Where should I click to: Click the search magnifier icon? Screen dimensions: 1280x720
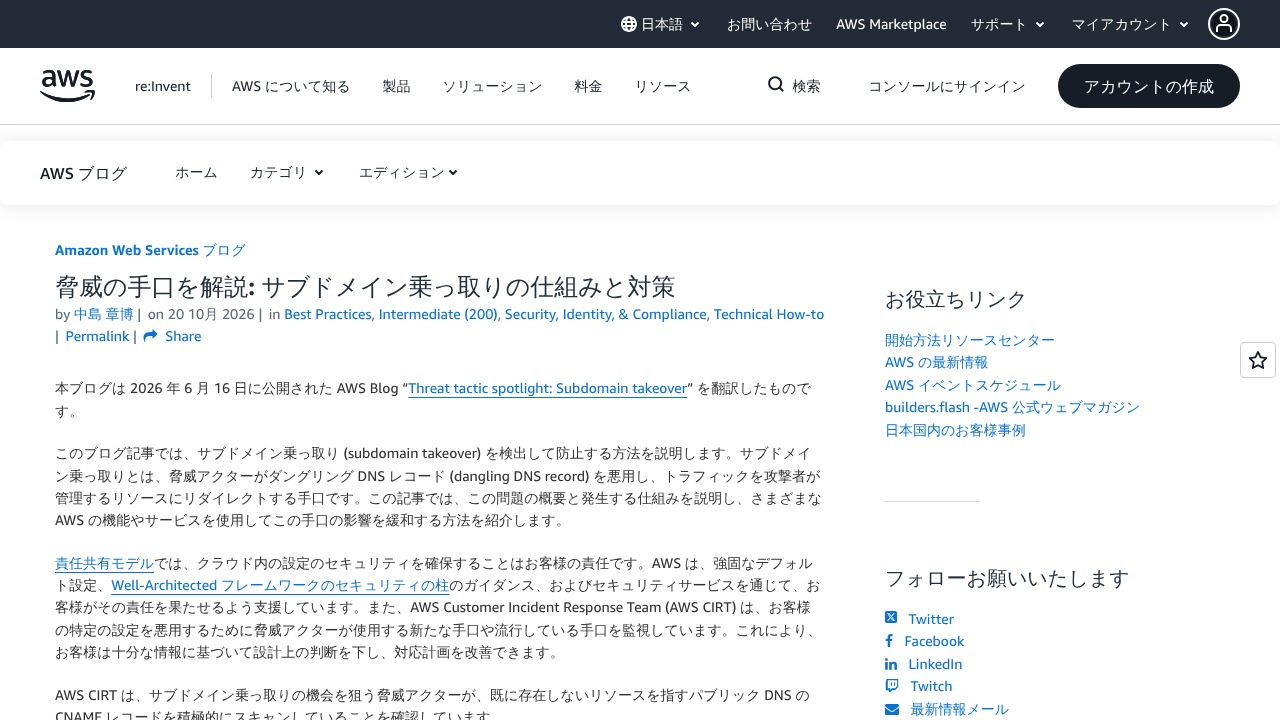pyautogui.click(x=776, y=85)
